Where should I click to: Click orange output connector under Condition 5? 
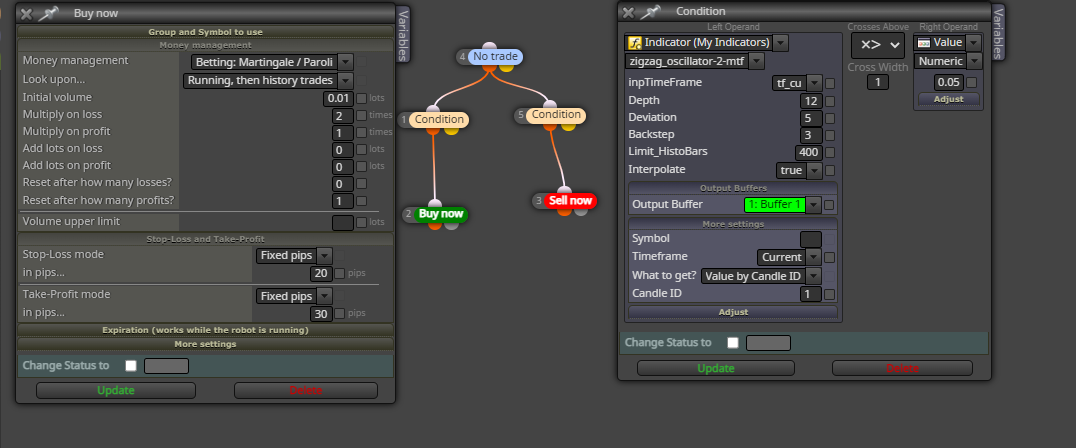[551, 125]
